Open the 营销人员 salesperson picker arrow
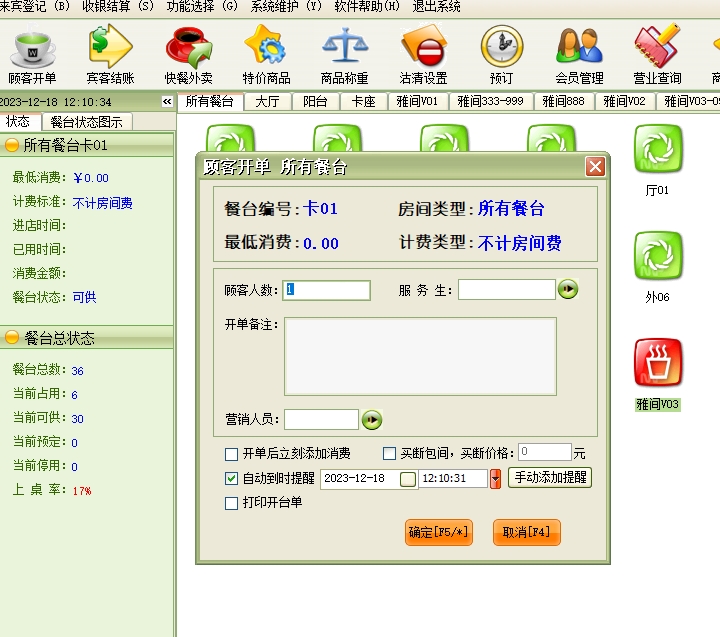The image size is (720, 637). [372, 420]
